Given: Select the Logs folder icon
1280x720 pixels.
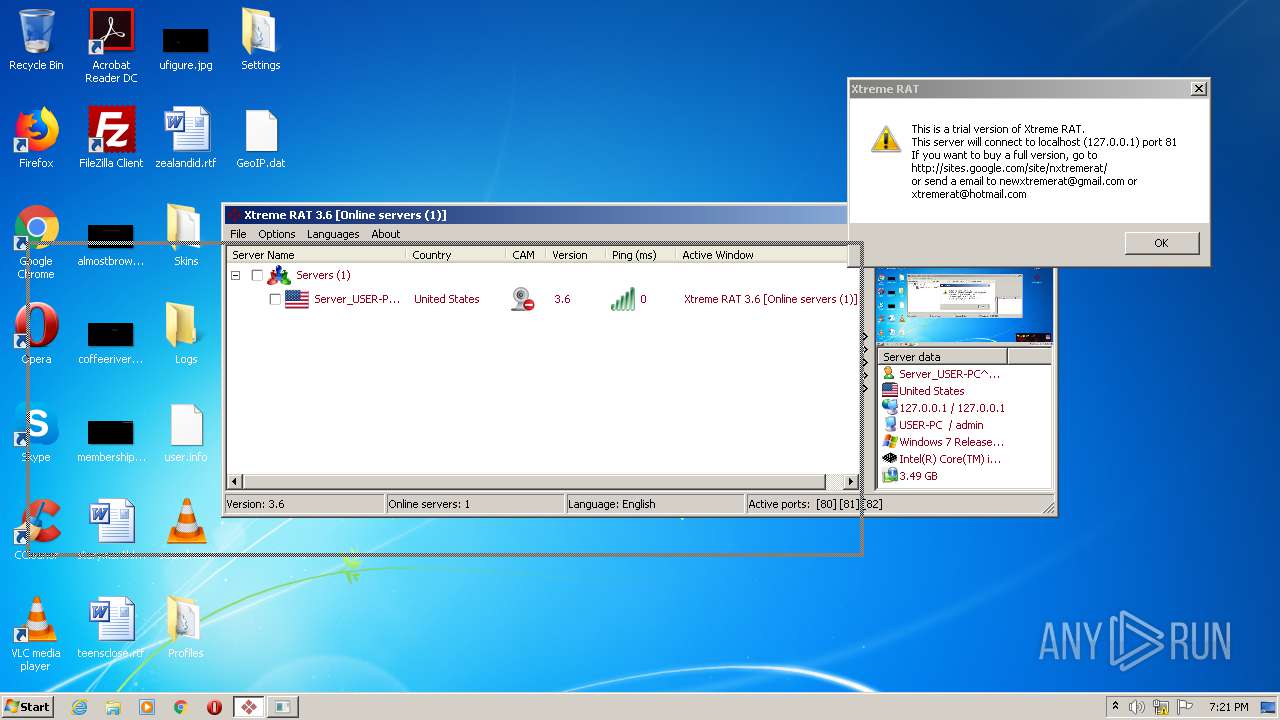Looking at the screenshot, I should (186, 334).
